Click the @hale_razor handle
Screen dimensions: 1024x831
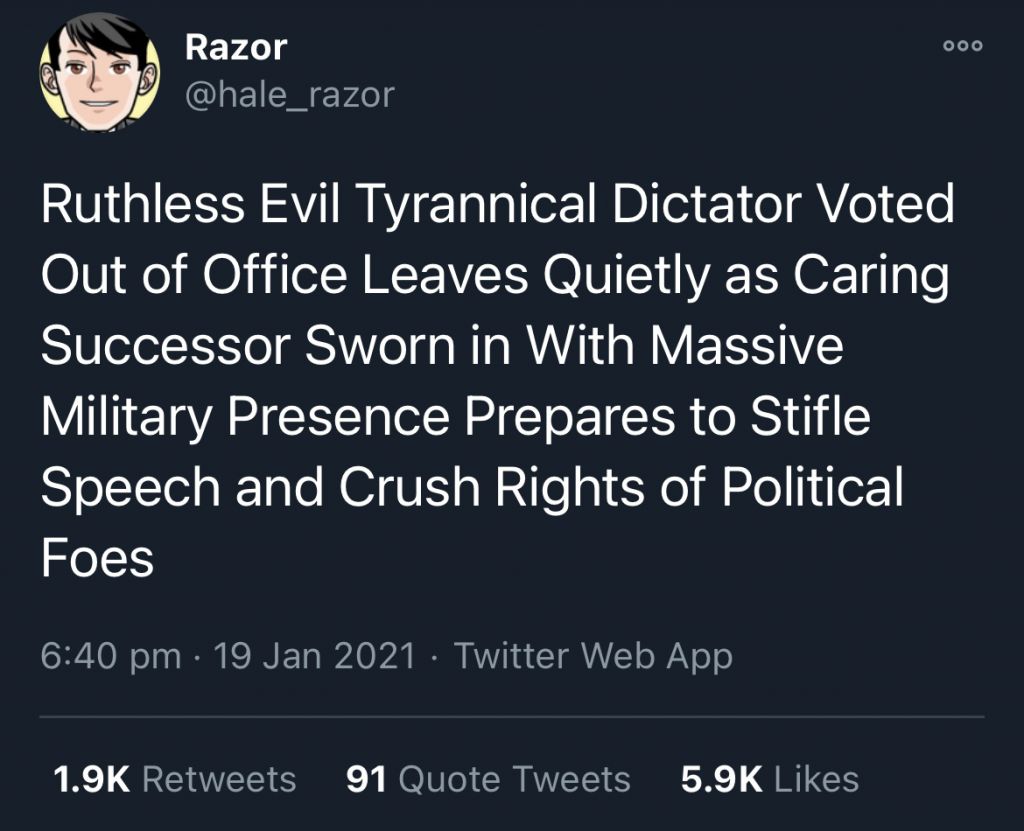point(290,95)
